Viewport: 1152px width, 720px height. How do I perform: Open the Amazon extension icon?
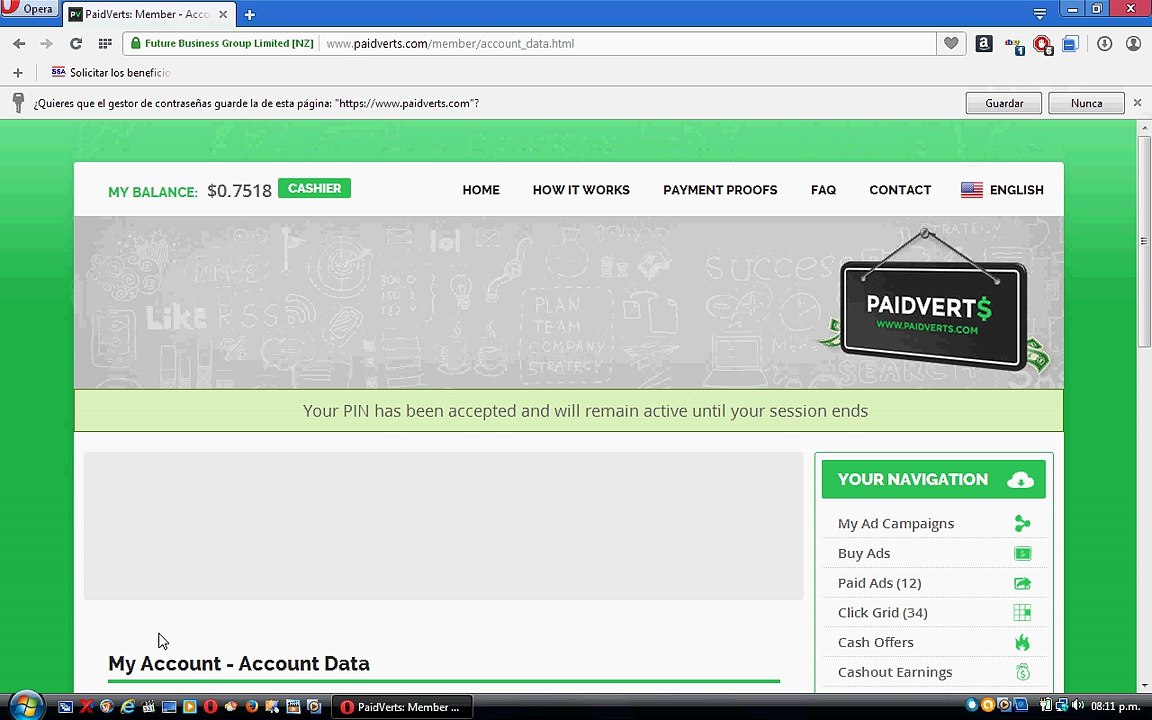pyautogui.click(x=984, y=44)
